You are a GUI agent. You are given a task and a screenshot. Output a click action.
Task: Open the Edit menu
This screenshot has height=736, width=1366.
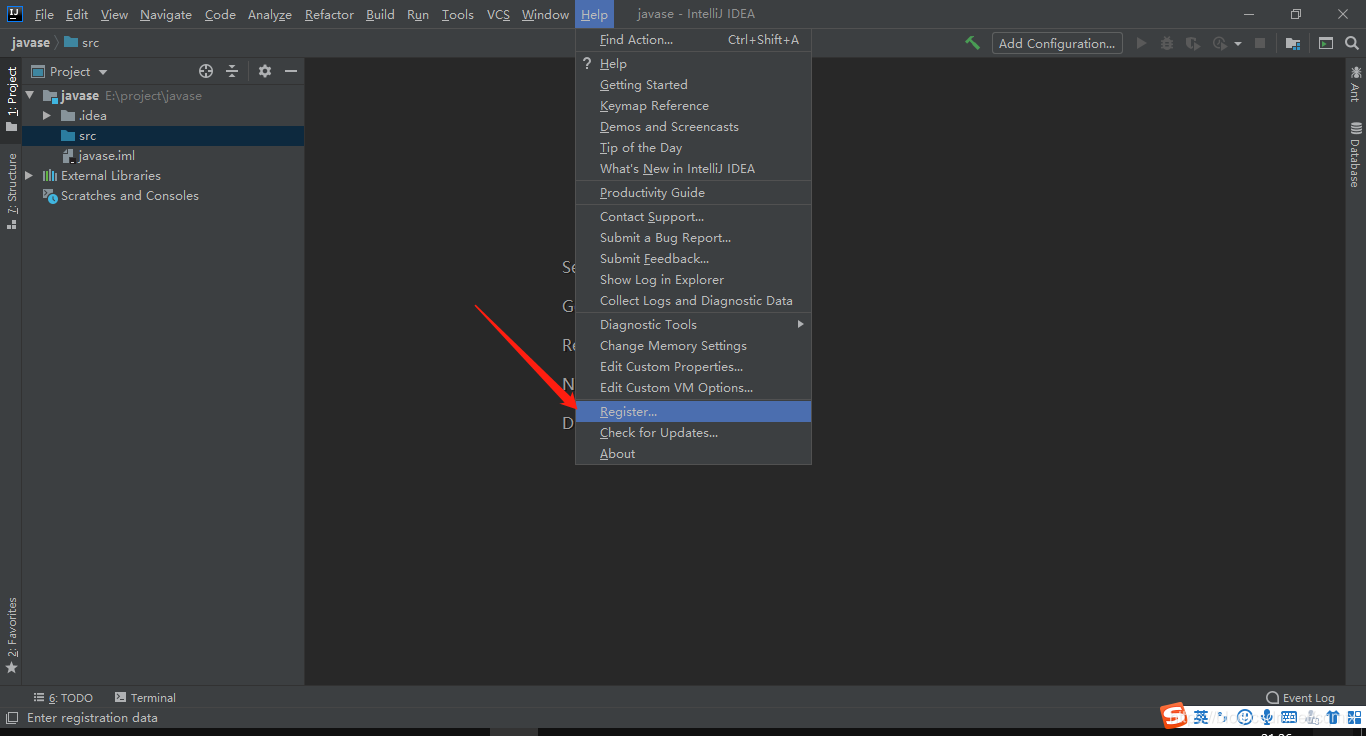(77, 14)
